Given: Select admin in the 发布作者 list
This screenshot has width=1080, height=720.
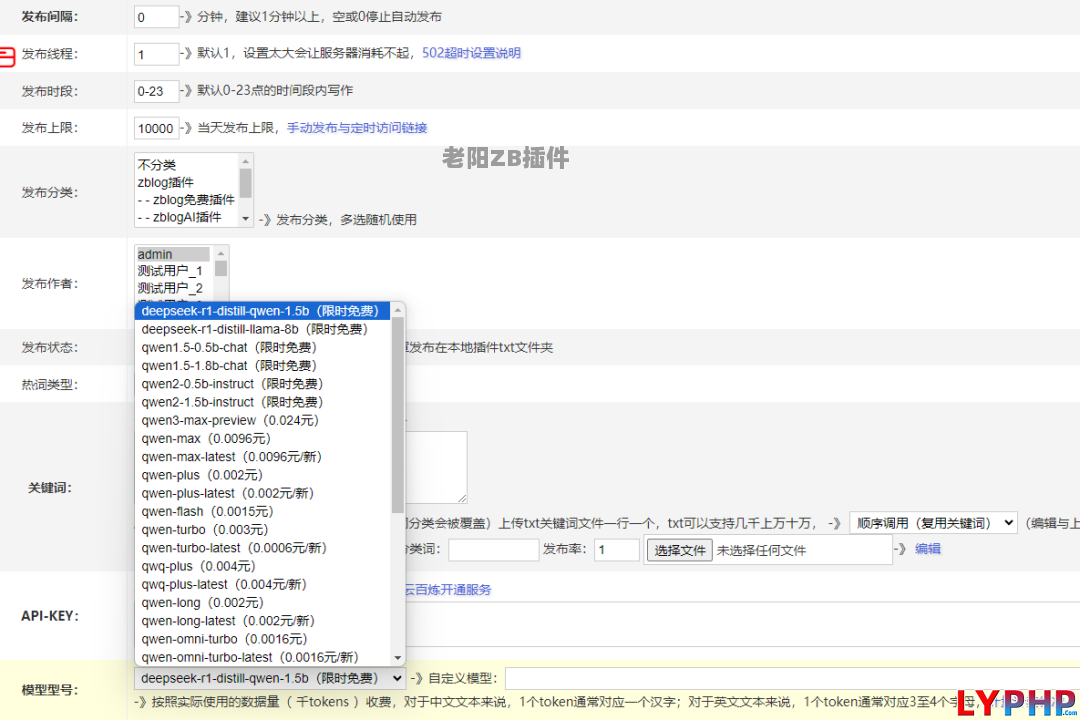Looking at the screenshot, I should pyautogui.click(x=174, y=254).
